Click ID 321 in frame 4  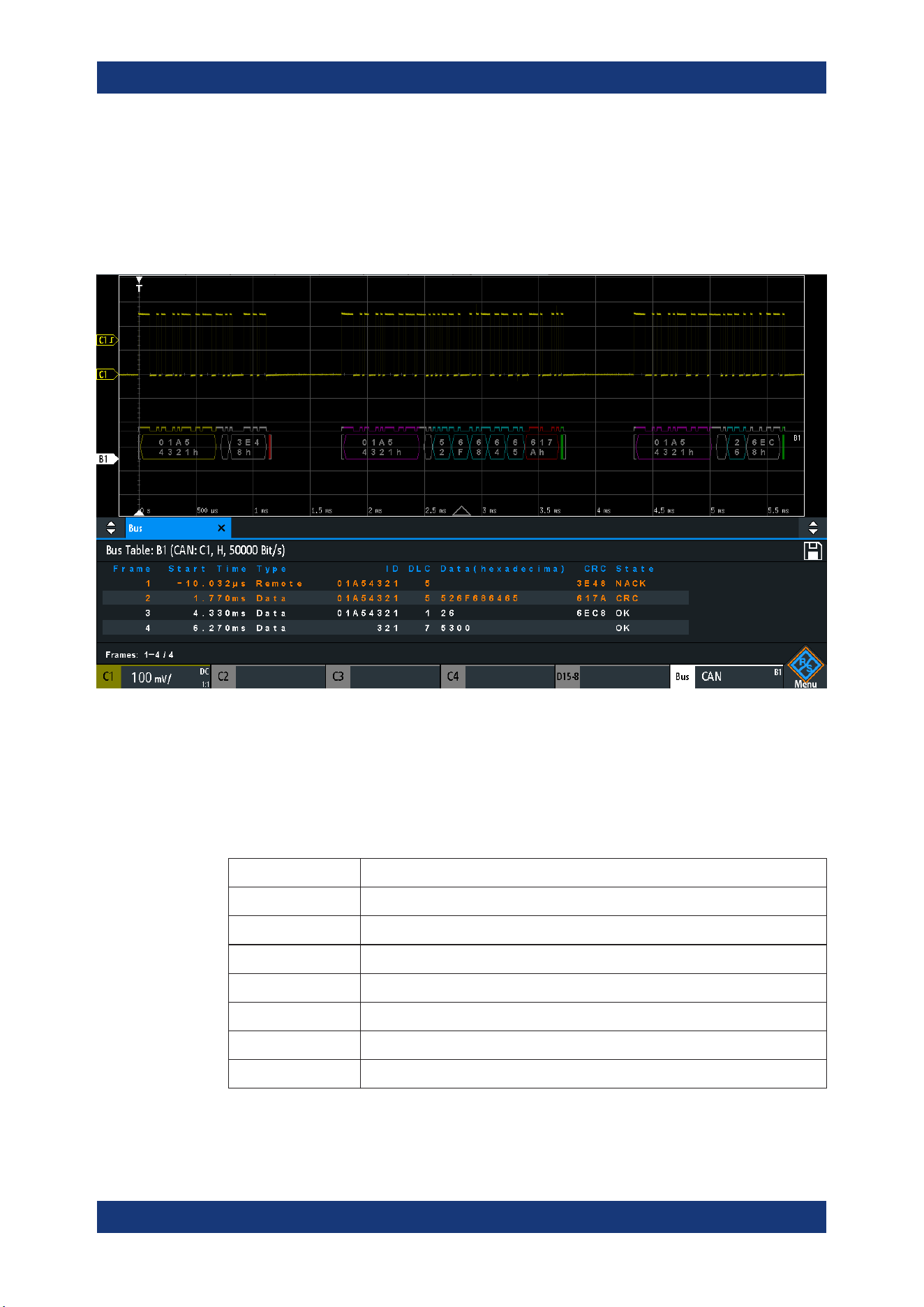(388, 628)
